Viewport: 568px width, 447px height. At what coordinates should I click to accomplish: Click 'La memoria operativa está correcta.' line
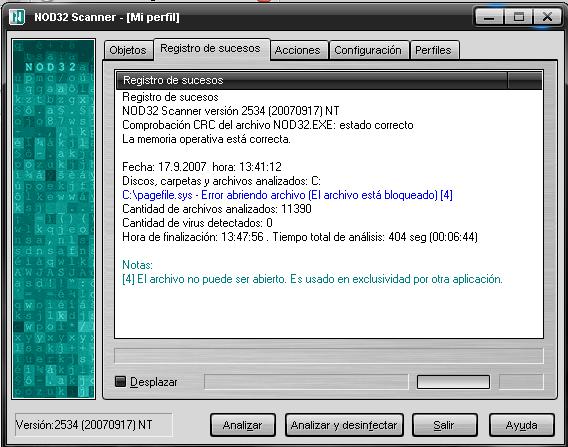(206, 139)
